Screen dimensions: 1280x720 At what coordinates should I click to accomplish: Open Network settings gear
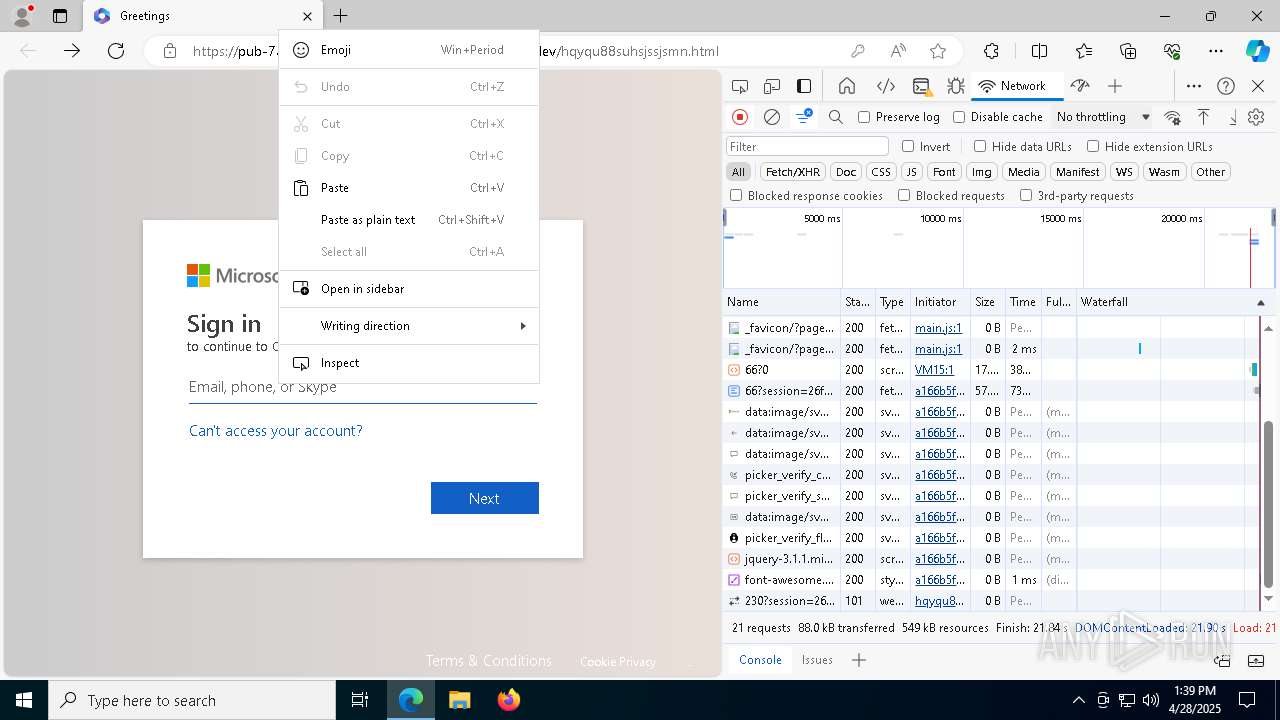tap(1256, 117)
